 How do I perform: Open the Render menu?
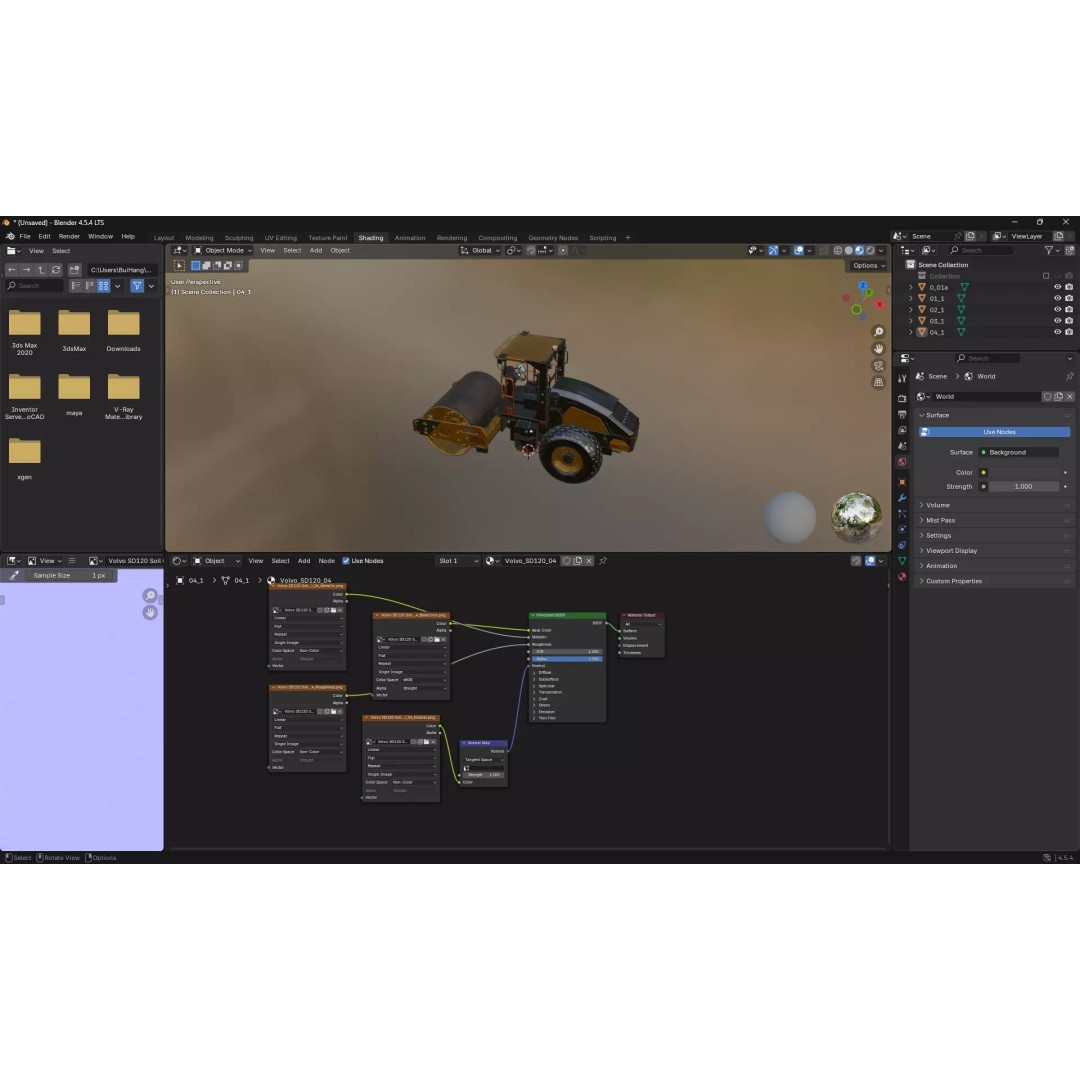pyautogui.click(x=69, y=237)
